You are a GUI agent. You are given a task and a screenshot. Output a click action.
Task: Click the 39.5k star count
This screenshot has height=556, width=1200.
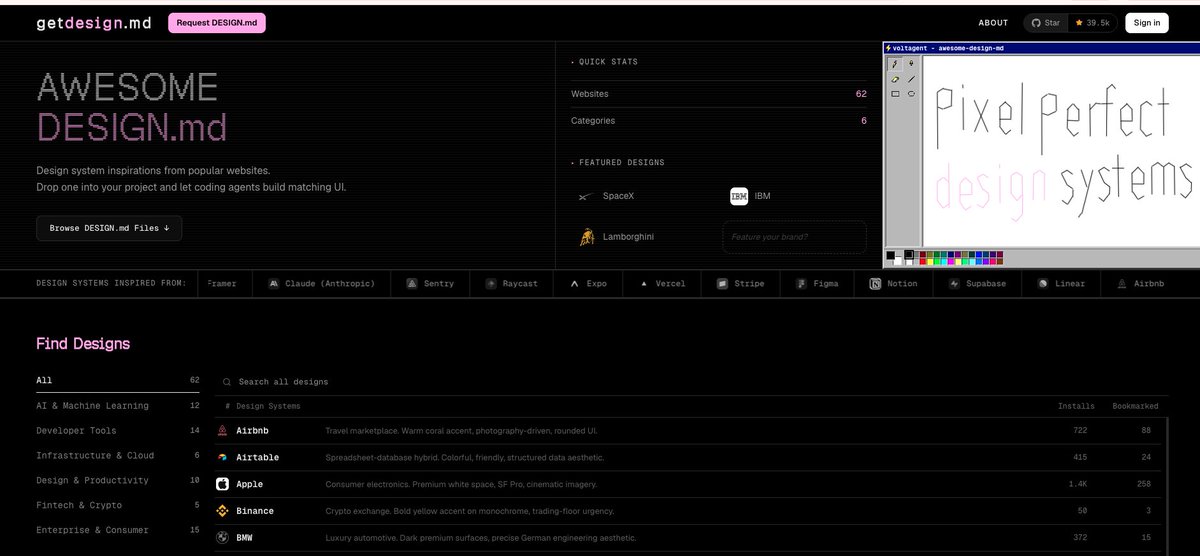[x=1092, y=23]
